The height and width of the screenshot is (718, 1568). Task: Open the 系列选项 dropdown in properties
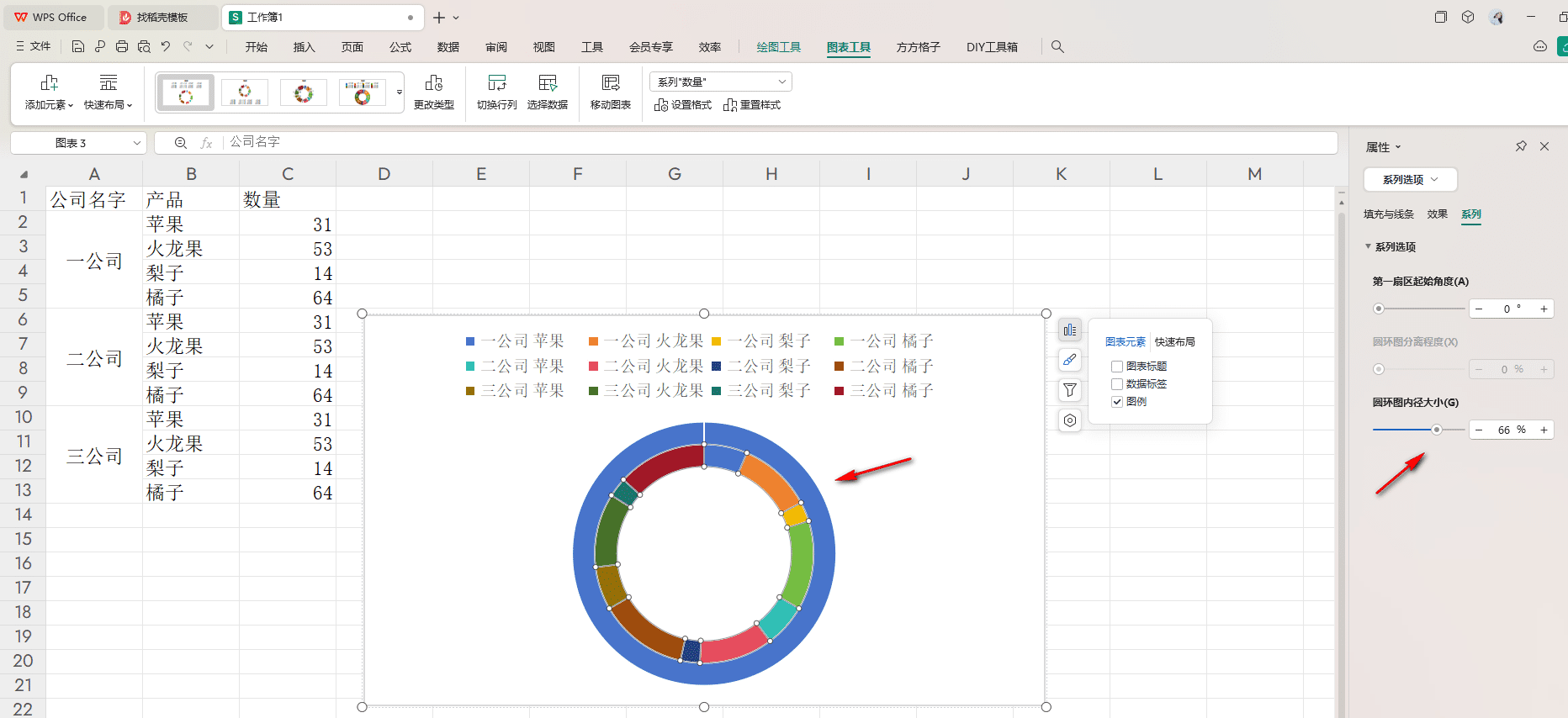click(x=1410, y=179)
